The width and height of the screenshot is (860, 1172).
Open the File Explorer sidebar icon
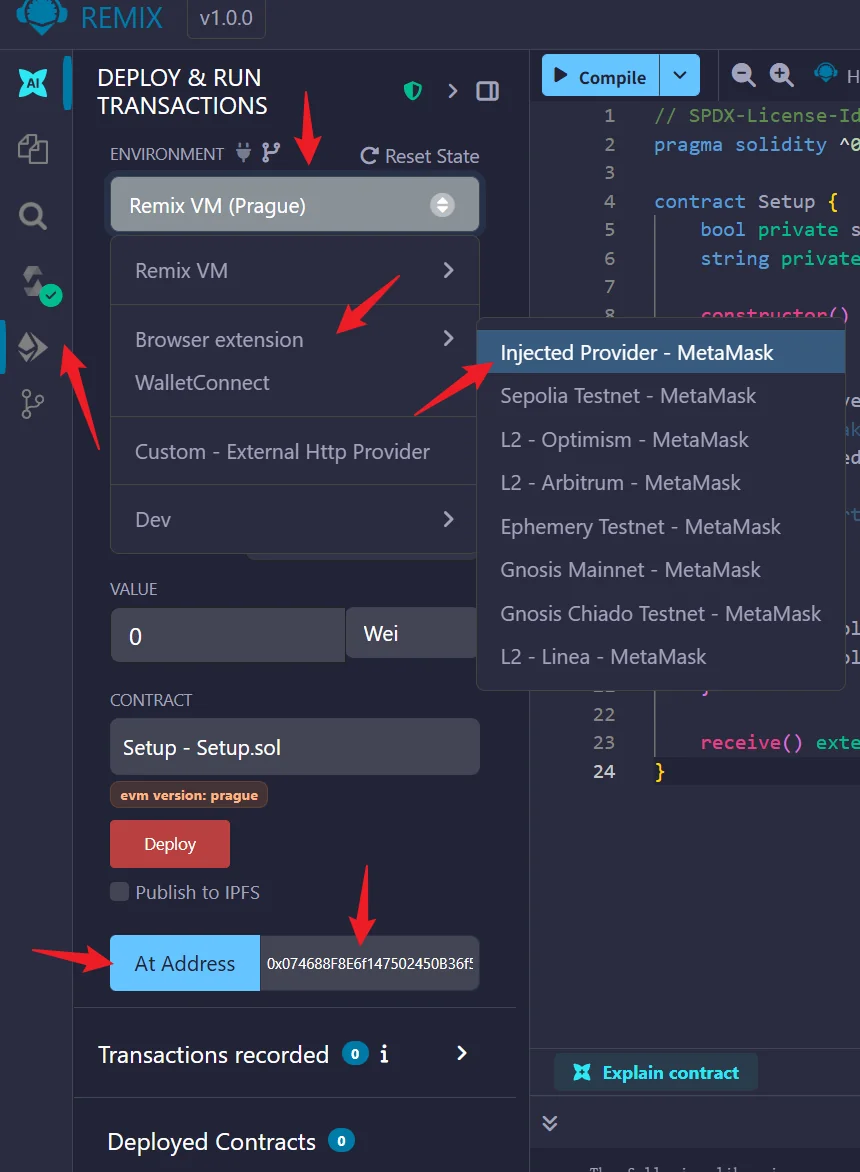click(x=33, y=150)
